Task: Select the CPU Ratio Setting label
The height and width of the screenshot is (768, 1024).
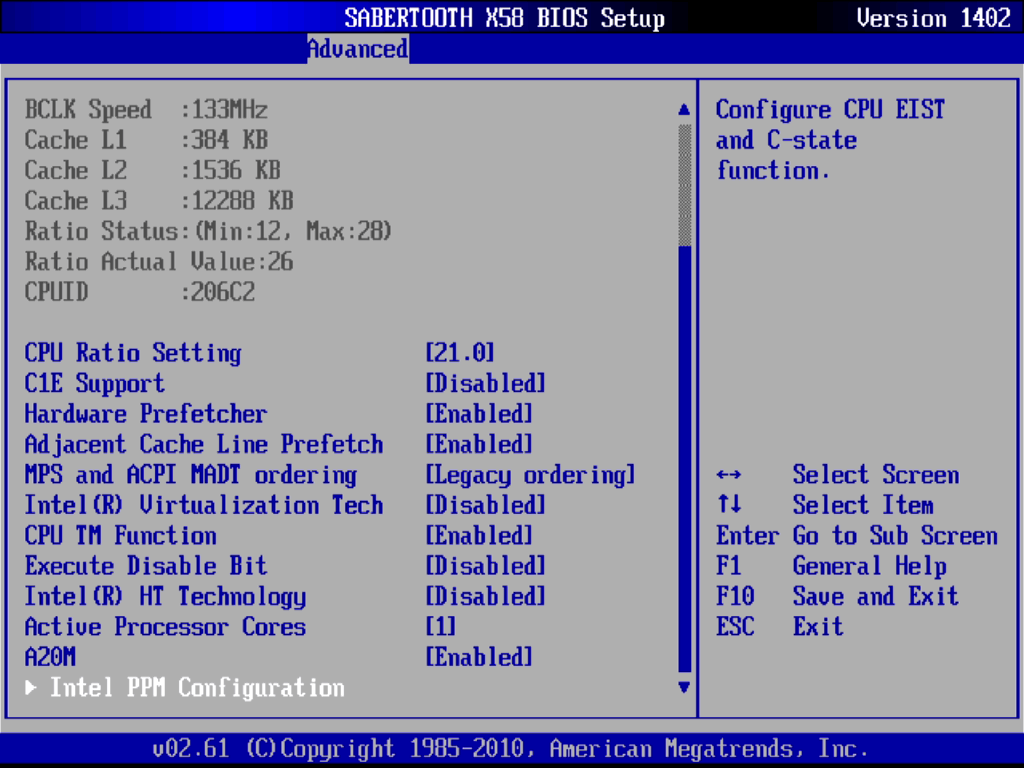Action: (x=133, y=353)
